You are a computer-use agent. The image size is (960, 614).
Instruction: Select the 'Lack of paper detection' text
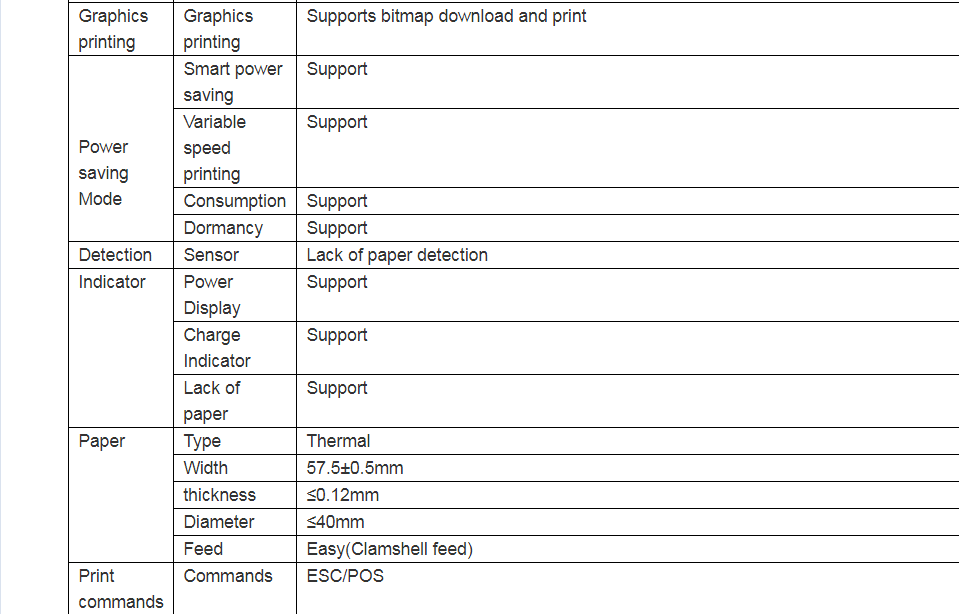397,255
